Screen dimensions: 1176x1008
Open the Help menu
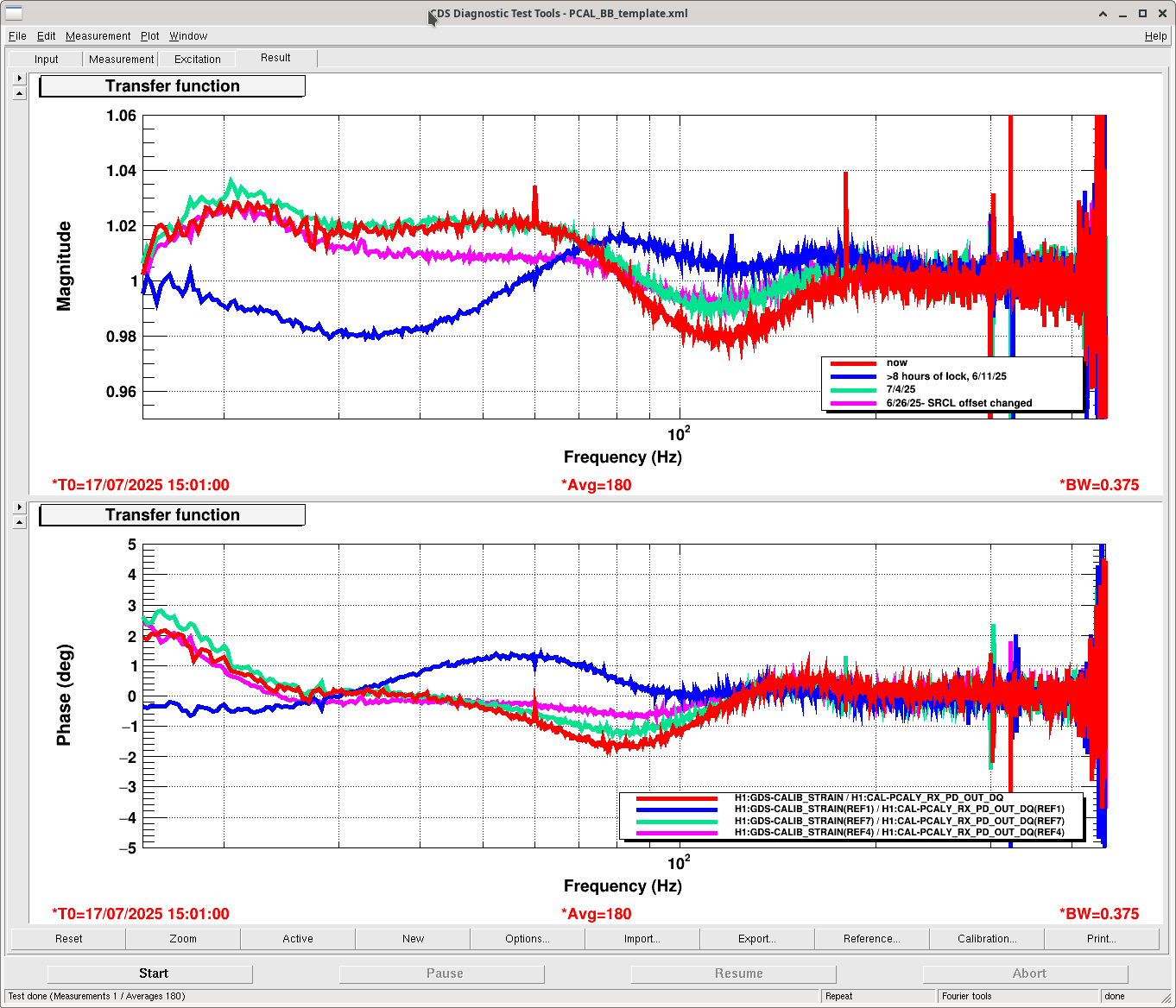(1155, 36)
